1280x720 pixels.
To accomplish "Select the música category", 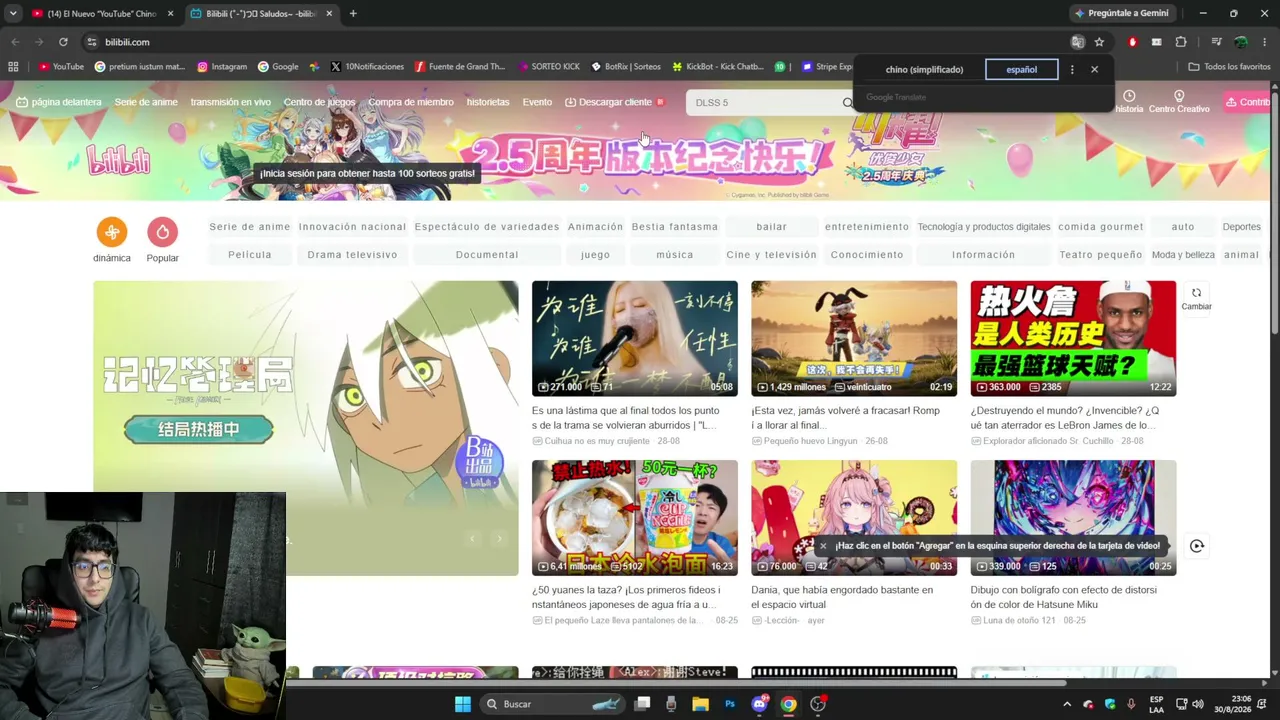I will click(x=675, y=255).
